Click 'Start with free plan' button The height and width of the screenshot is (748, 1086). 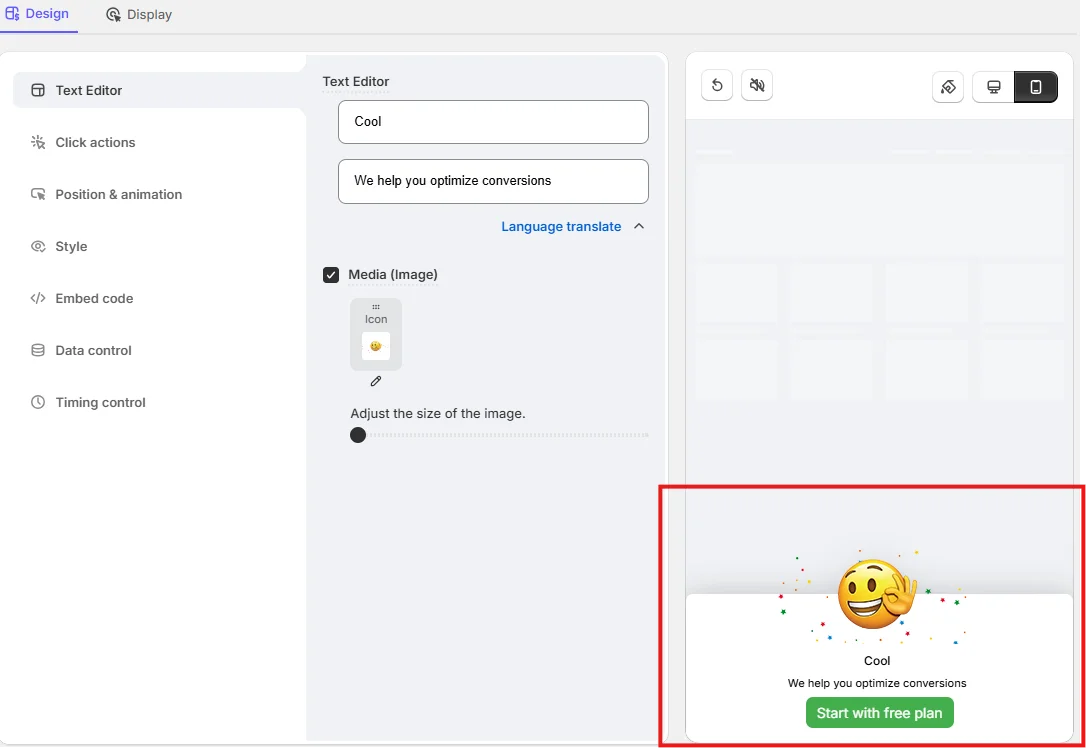pyautogui.click(x=880, y=713)
